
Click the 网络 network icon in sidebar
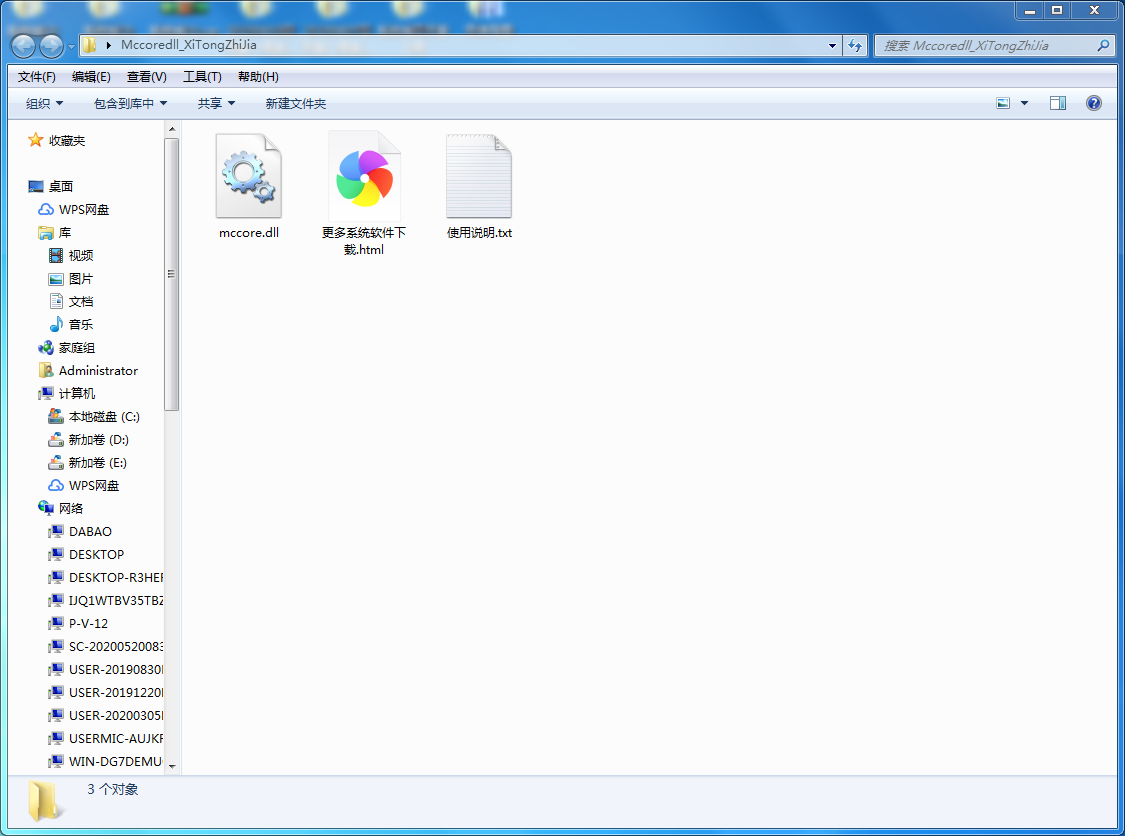point(46,508)
